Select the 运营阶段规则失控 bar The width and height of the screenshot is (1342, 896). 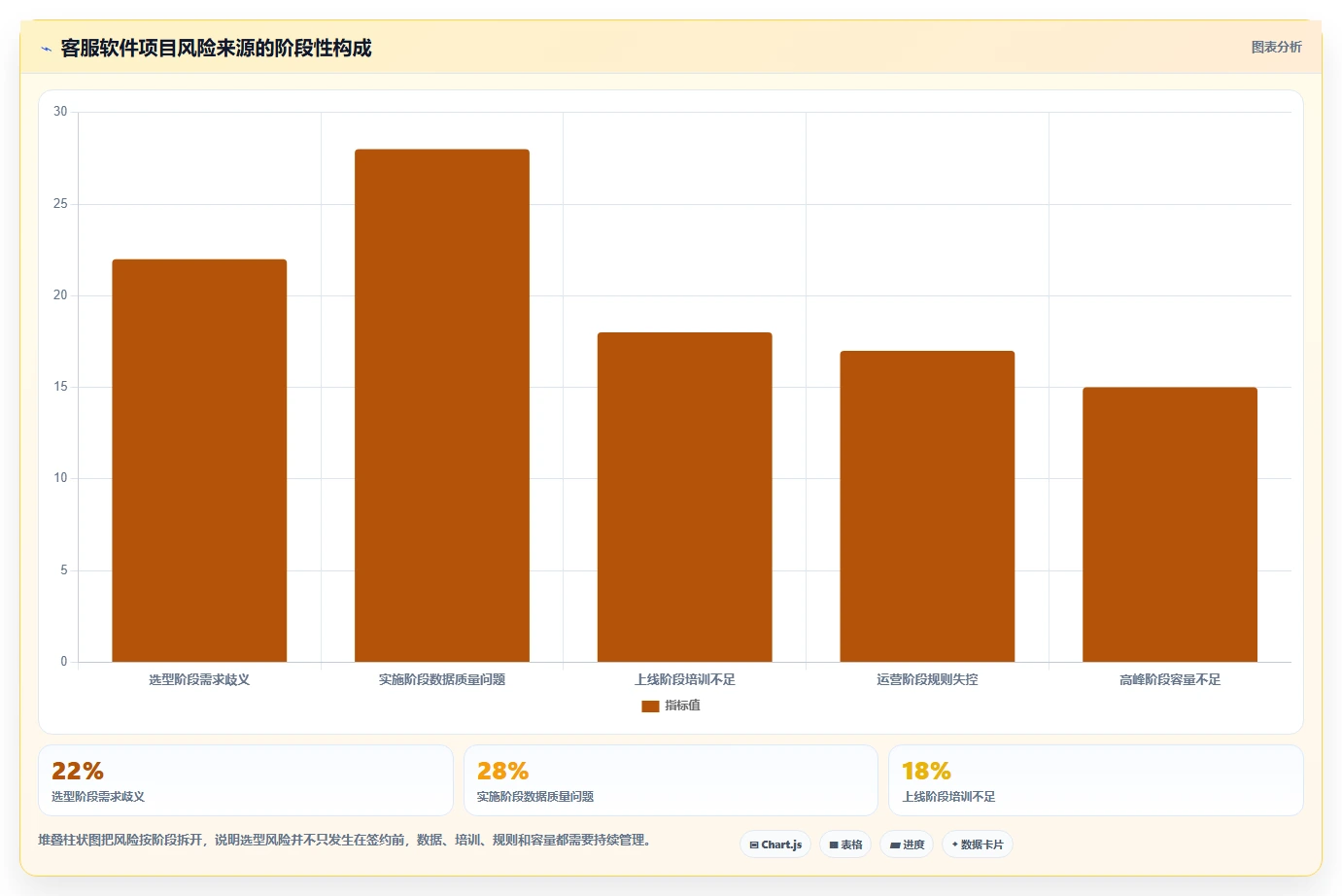click(x=927, y=506)
